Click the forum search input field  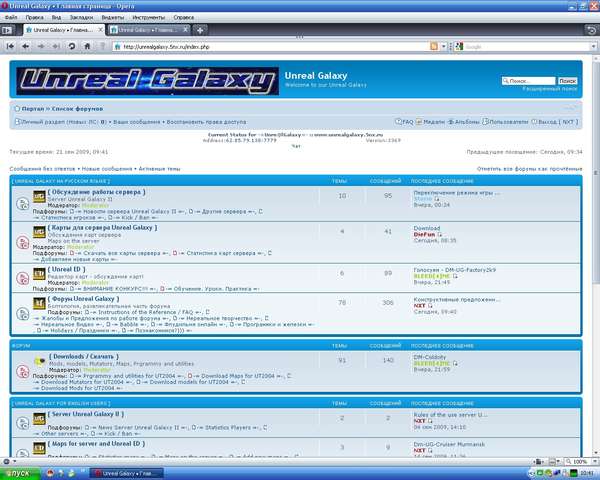pyautogui.click(x=529, y=81)
